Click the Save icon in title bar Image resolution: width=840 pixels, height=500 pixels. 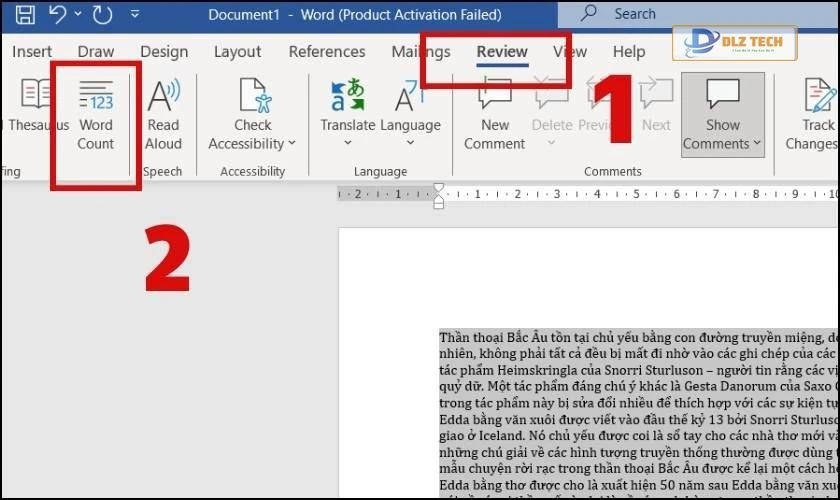25,15
